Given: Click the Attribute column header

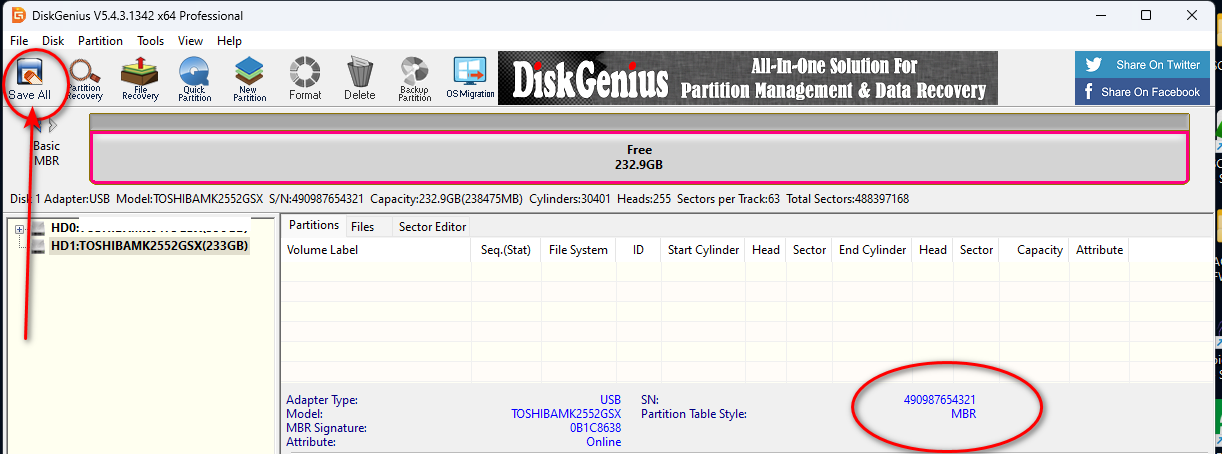Looking at the screenshot, I should pos(1099,250).
